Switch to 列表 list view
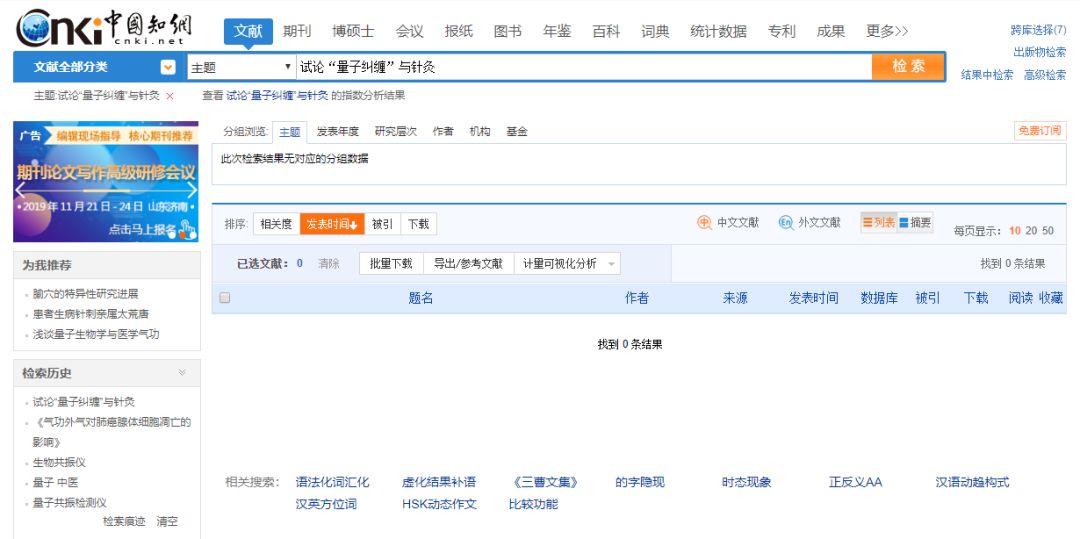Screen dimensions: 1080x539 point(878,223)
